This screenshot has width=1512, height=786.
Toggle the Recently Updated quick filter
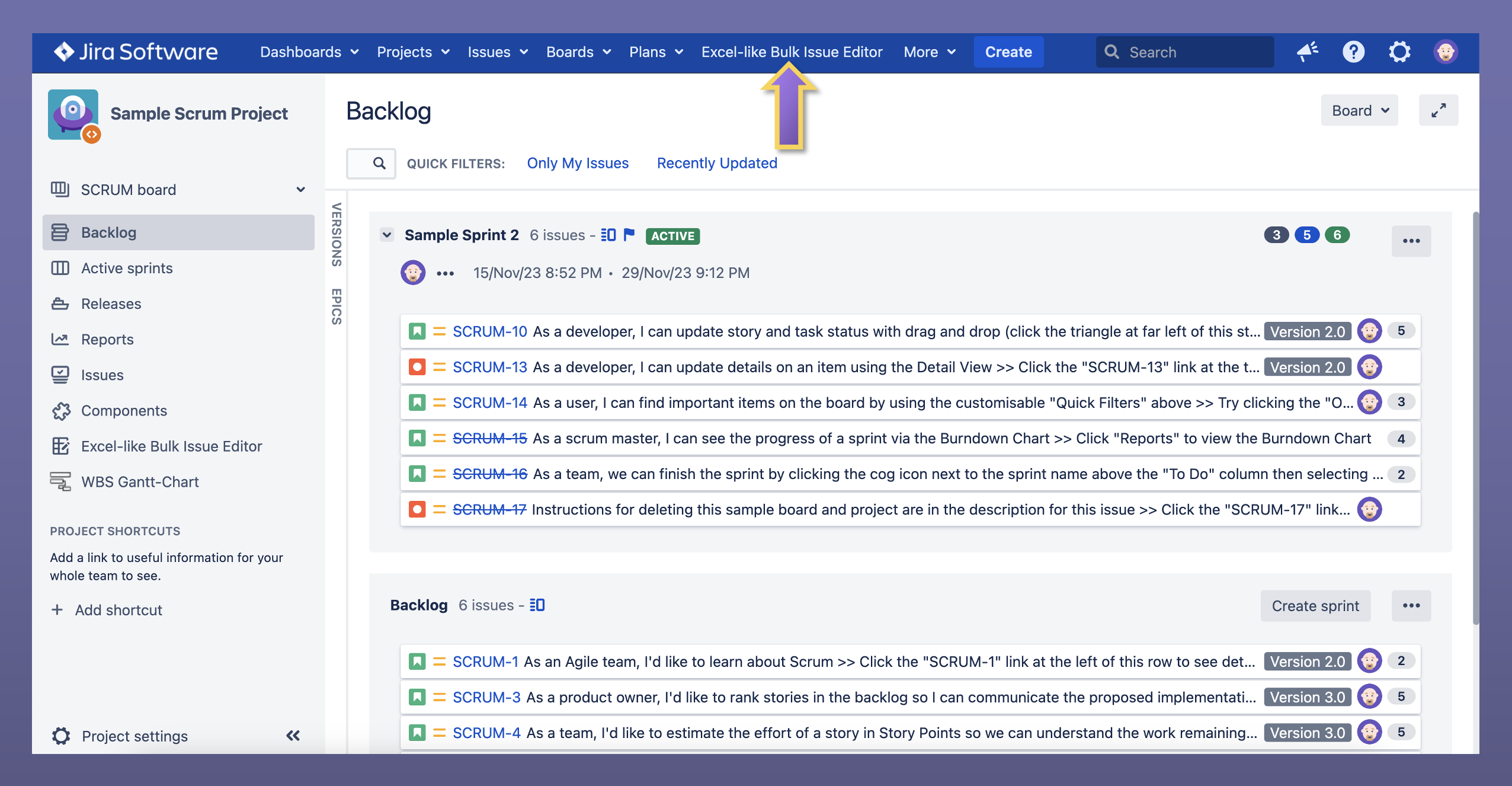tap(717, 163)
